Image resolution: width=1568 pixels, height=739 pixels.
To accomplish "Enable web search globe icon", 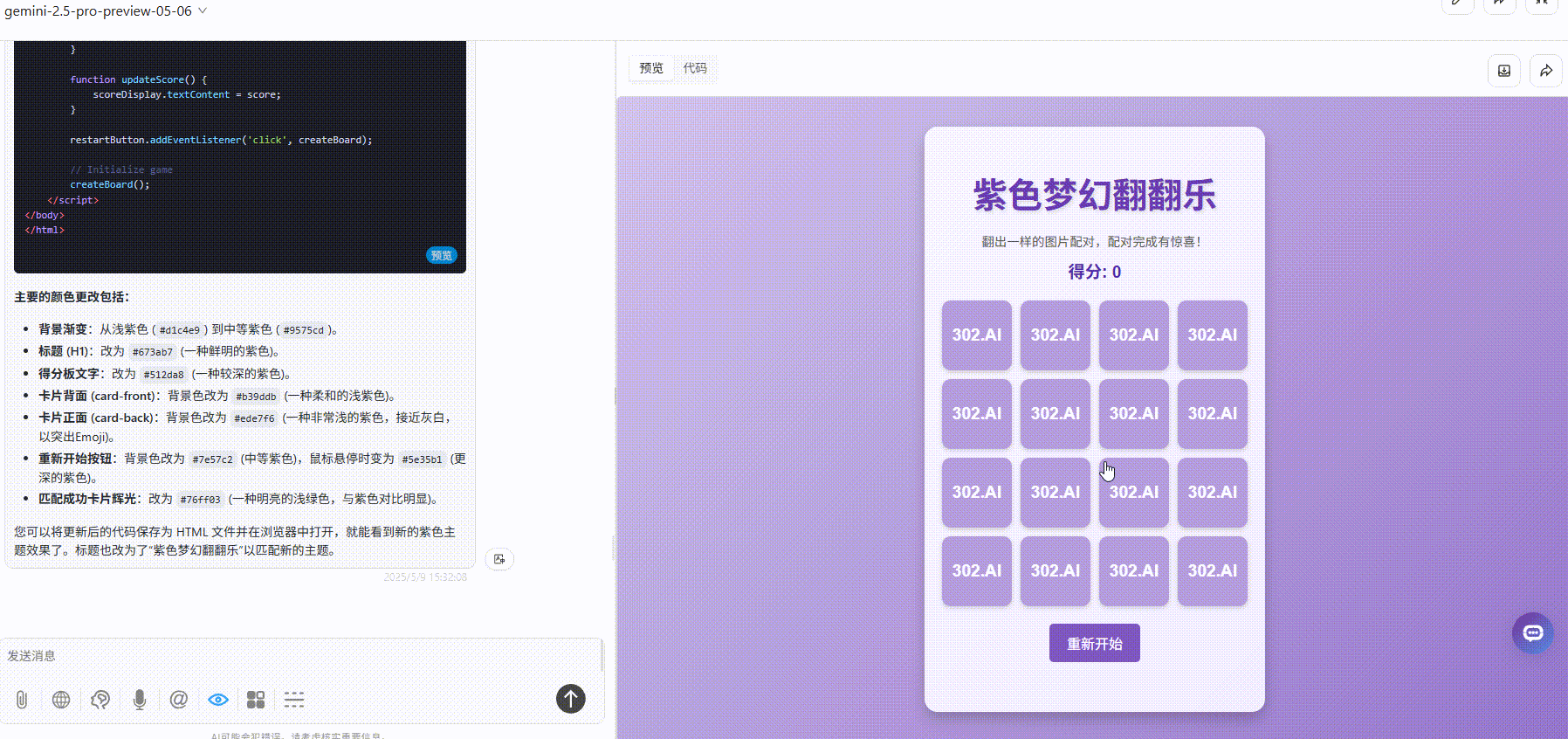I will [x=61, y=699].
